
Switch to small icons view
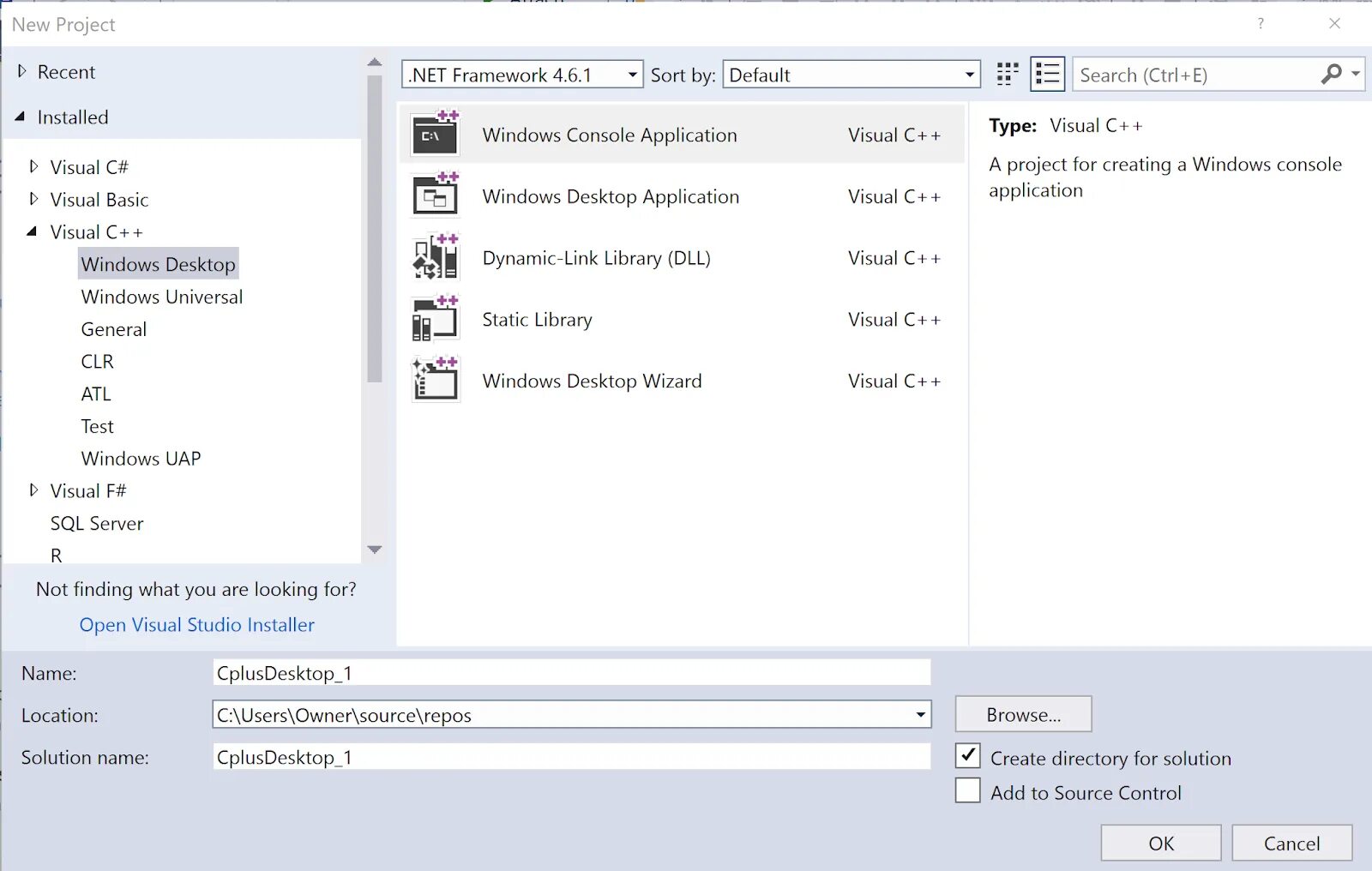(x=1008, y=75)
